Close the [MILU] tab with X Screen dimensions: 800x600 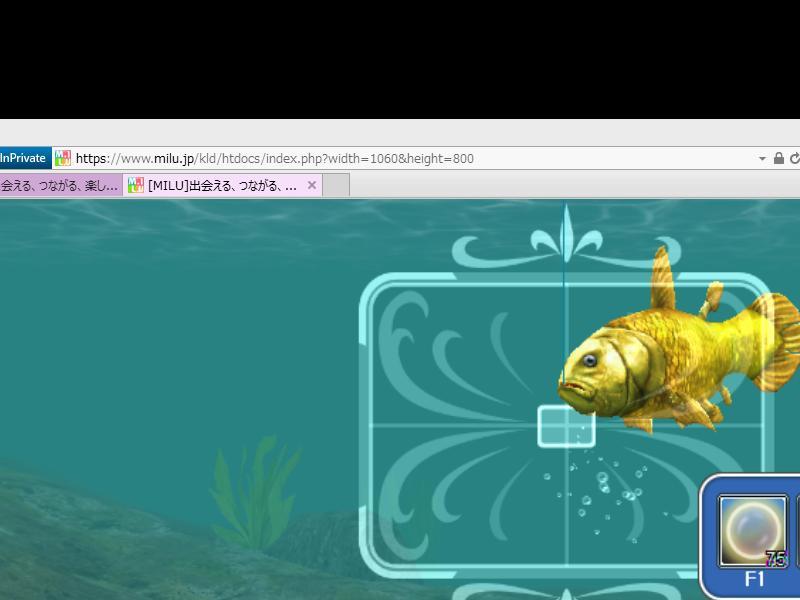[312, 185]
